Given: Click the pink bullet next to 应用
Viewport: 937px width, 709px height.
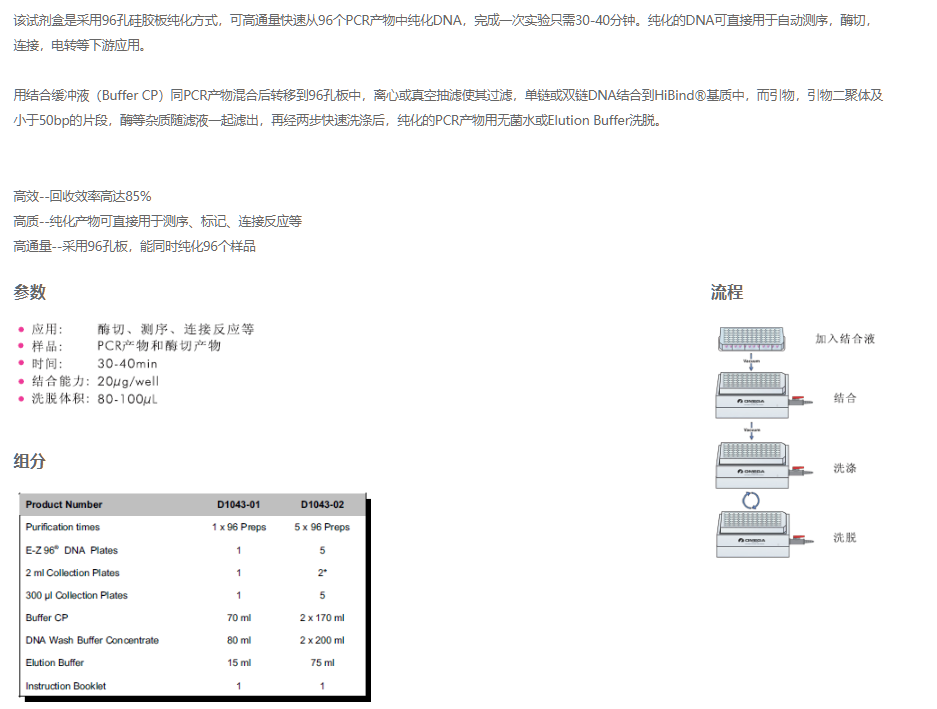Looking at the screenshot, I should [x=21, y=329].
